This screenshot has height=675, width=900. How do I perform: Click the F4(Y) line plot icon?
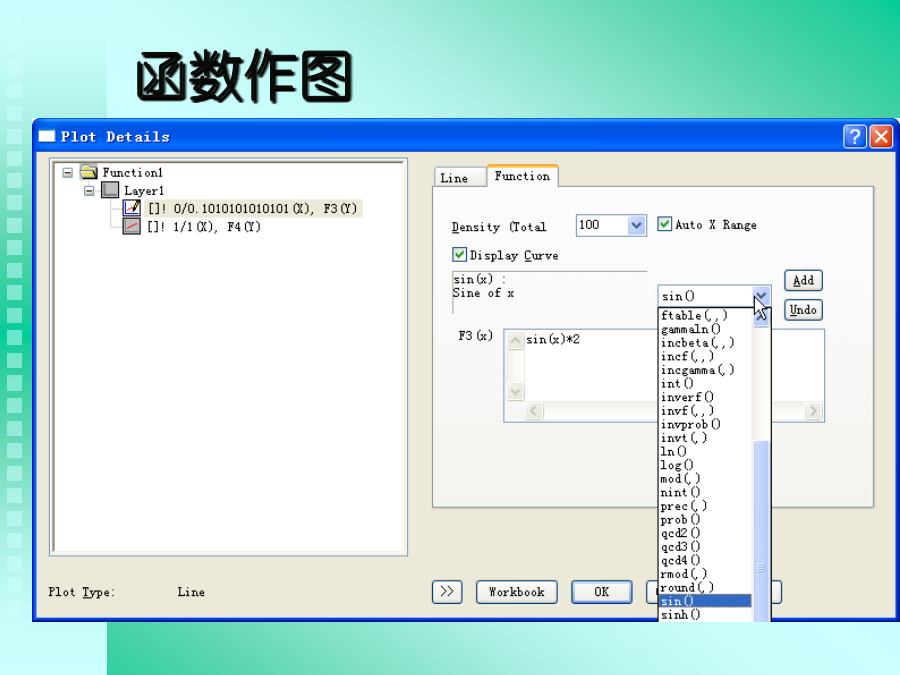click(x=132, y=226)
